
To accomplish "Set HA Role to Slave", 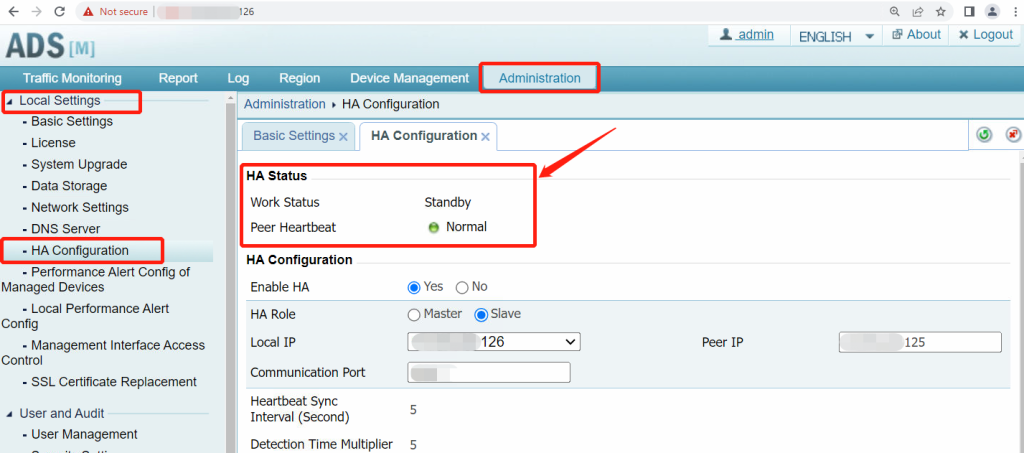I will pyautogui.click(x=481, y=315).
